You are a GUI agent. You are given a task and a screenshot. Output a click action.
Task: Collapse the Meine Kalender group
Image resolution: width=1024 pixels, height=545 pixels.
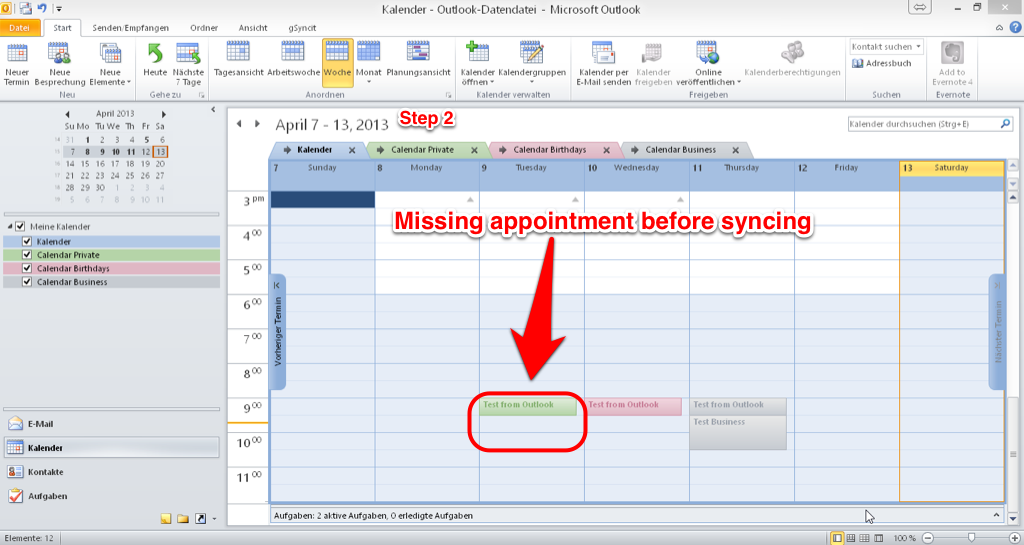[9, 226]
